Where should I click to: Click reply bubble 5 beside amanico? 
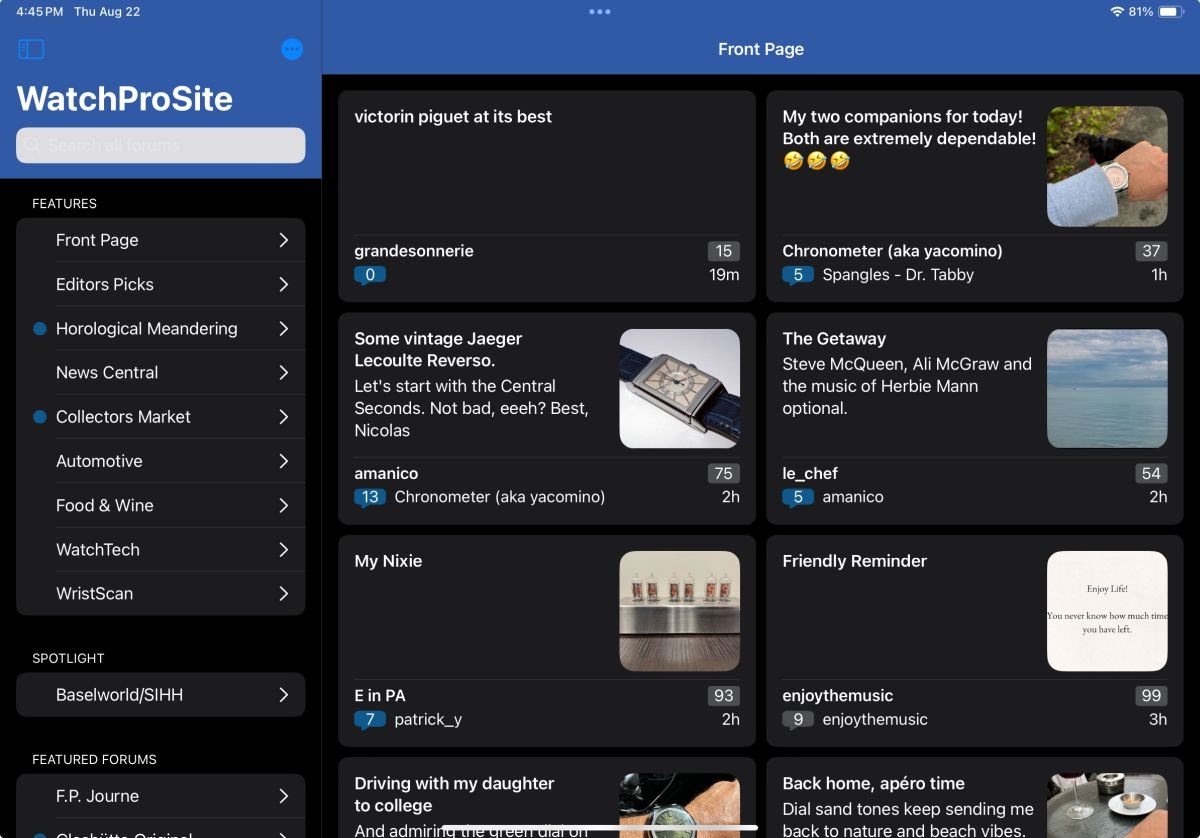click(x=798, y=497)
